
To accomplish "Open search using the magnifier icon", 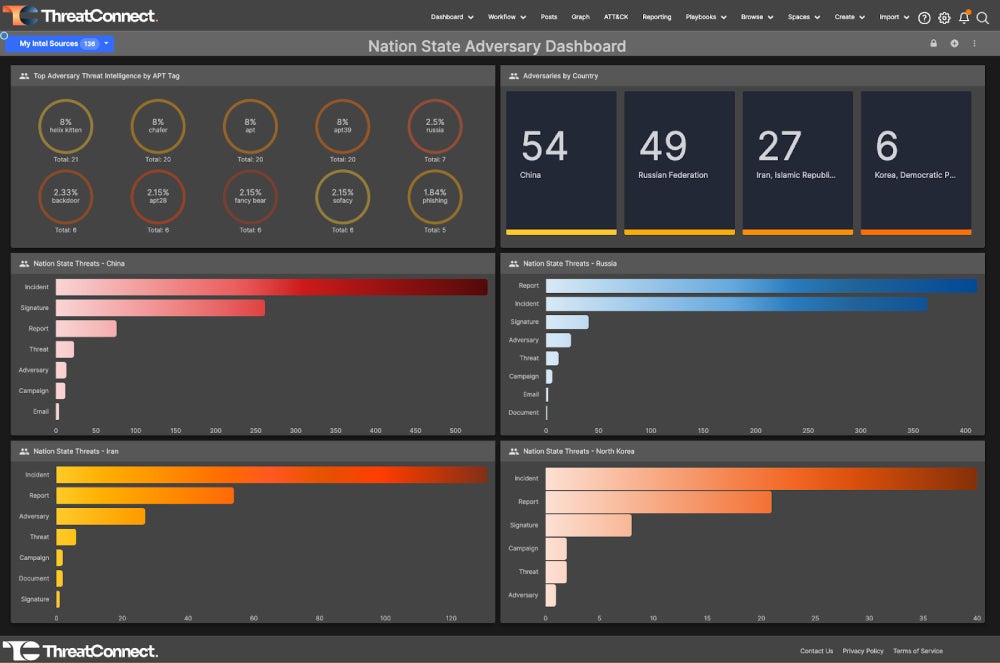I will click(x=983, y=18).
